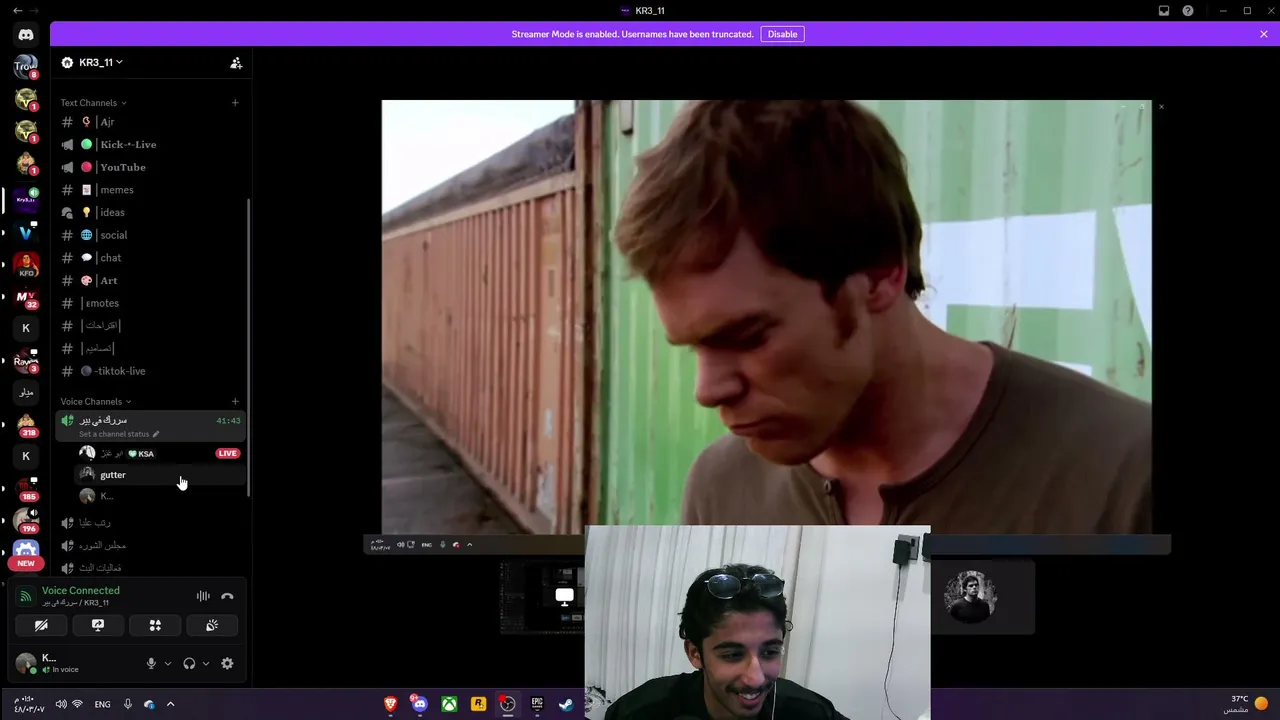Open the server with the 185 badge
The image size is (1280, 720).
[x=26, y=488]
